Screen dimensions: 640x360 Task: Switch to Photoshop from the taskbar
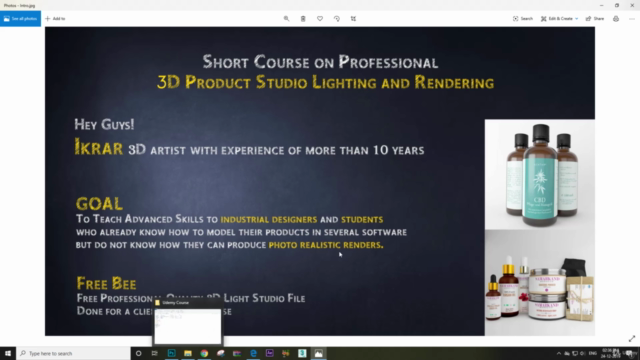[x=171, y=353]
